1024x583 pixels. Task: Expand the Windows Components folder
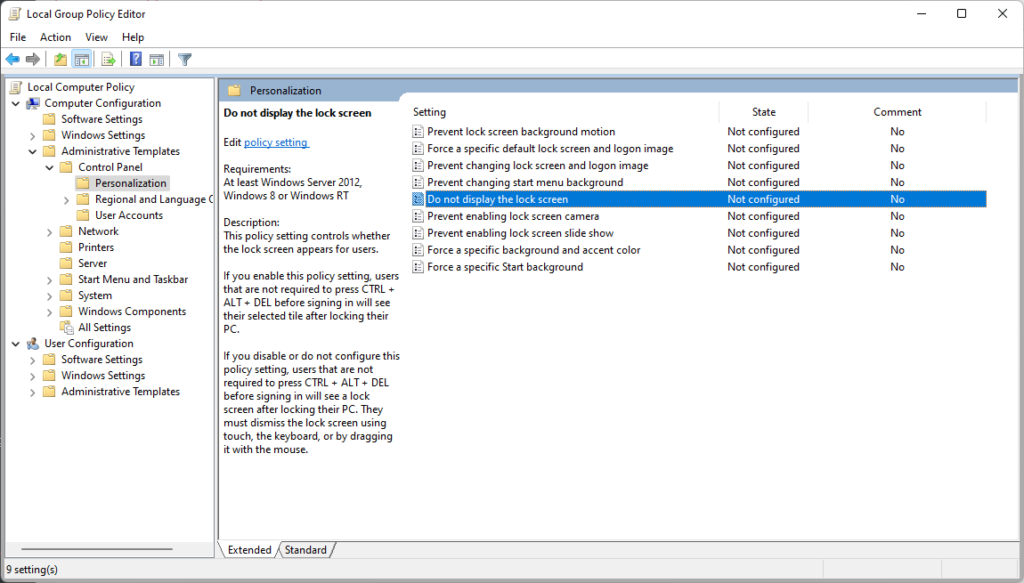coord(50,312)
